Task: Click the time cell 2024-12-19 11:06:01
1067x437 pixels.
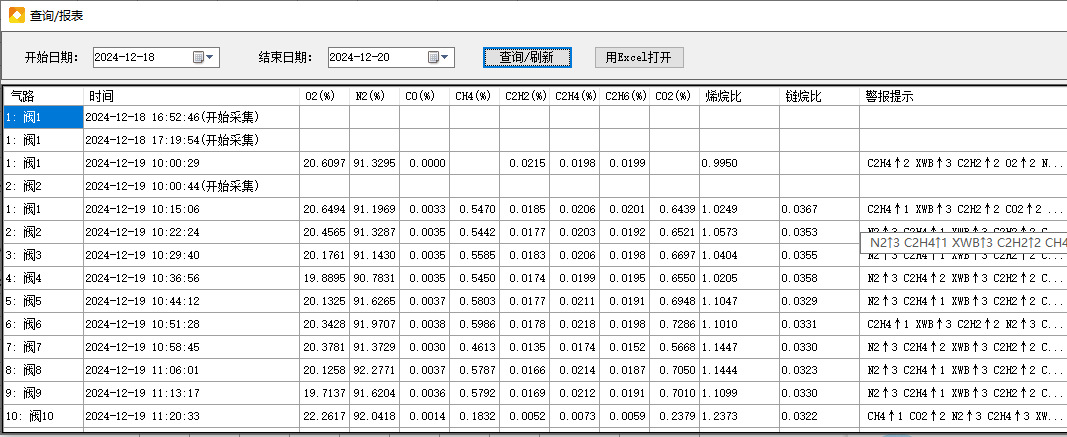Action: point(192,370)
